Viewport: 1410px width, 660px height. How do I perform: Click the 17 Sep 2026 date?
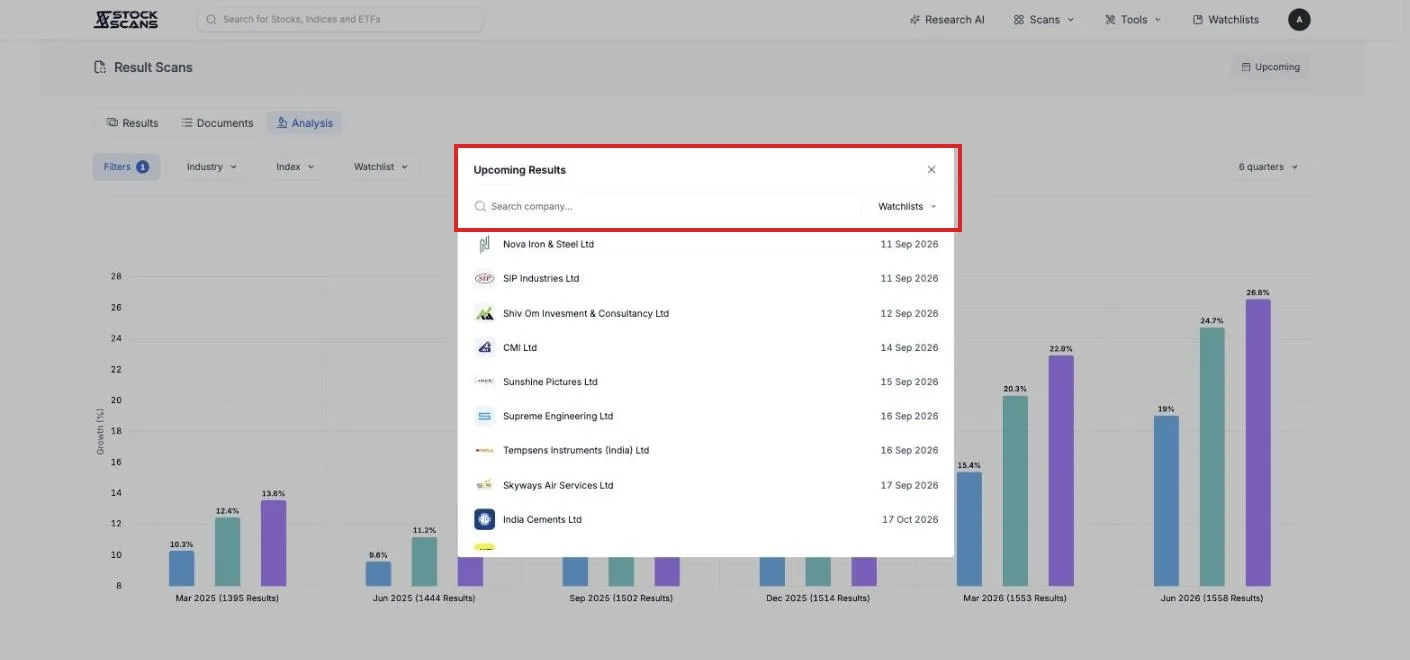[x=909, y=485]
